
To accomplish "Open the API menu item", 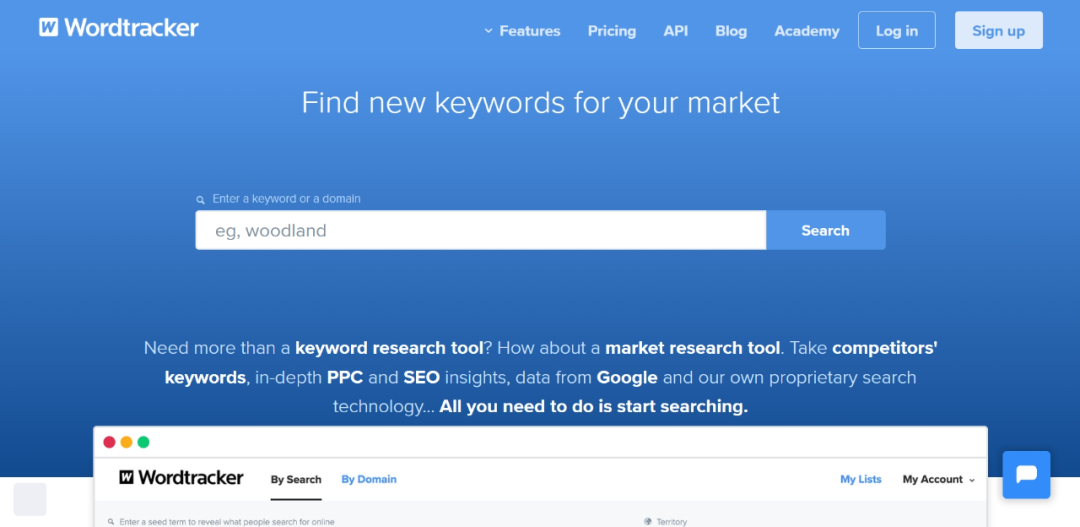I will click(x=676, y=31).
